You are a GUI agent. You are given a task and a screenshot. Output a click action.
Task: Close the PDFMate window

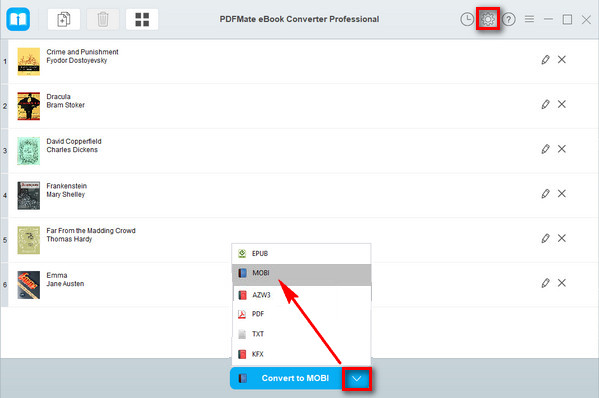click(x=586, y=19)
